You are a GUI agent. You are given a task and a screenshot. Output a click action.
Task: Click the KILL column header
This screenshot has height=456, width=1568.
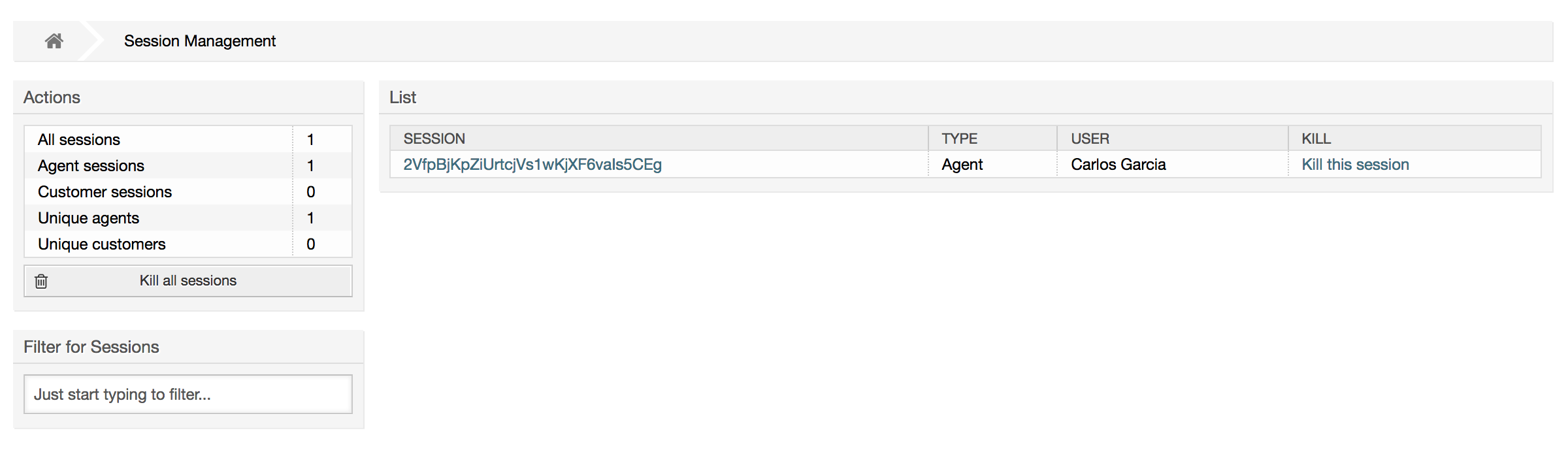pos(1316,138)
